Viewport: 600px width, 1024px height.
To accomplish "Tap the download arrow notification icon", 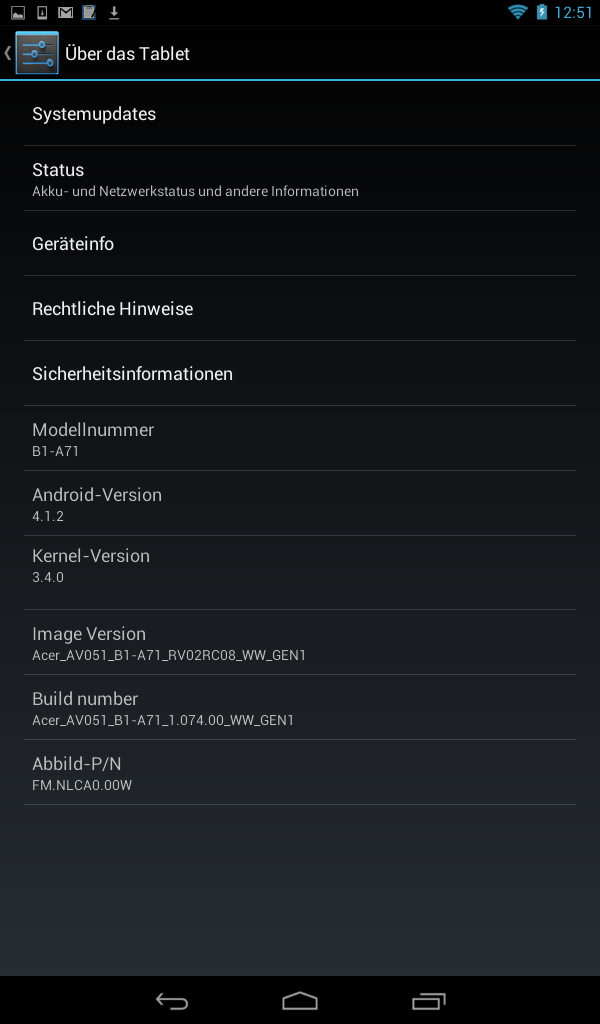I will click(114, 12).
